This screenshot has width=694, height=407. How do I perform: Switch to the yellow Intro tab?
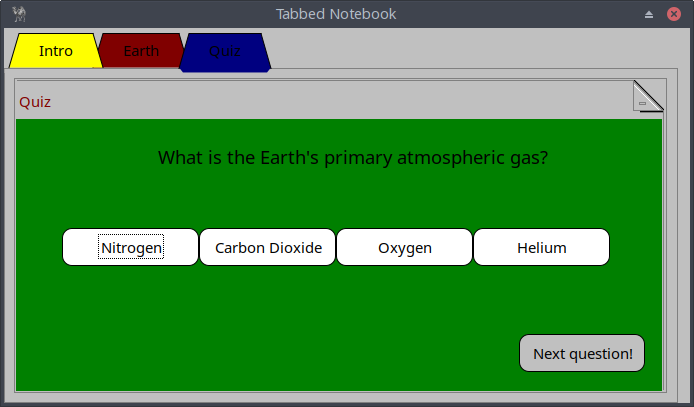56,51
